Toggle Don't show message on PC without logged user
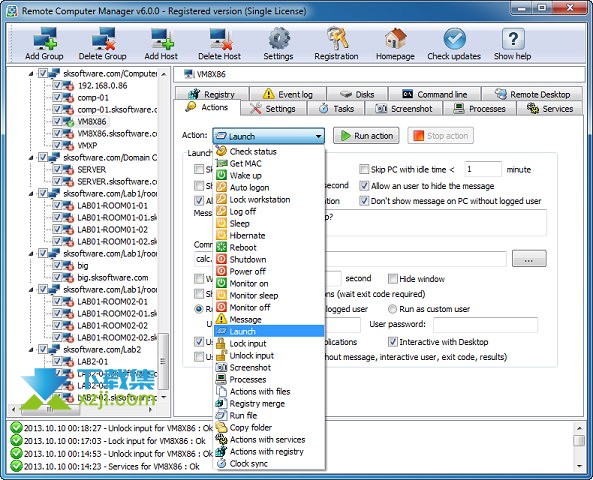Screen dimensions: 593x480 point(364,201)
